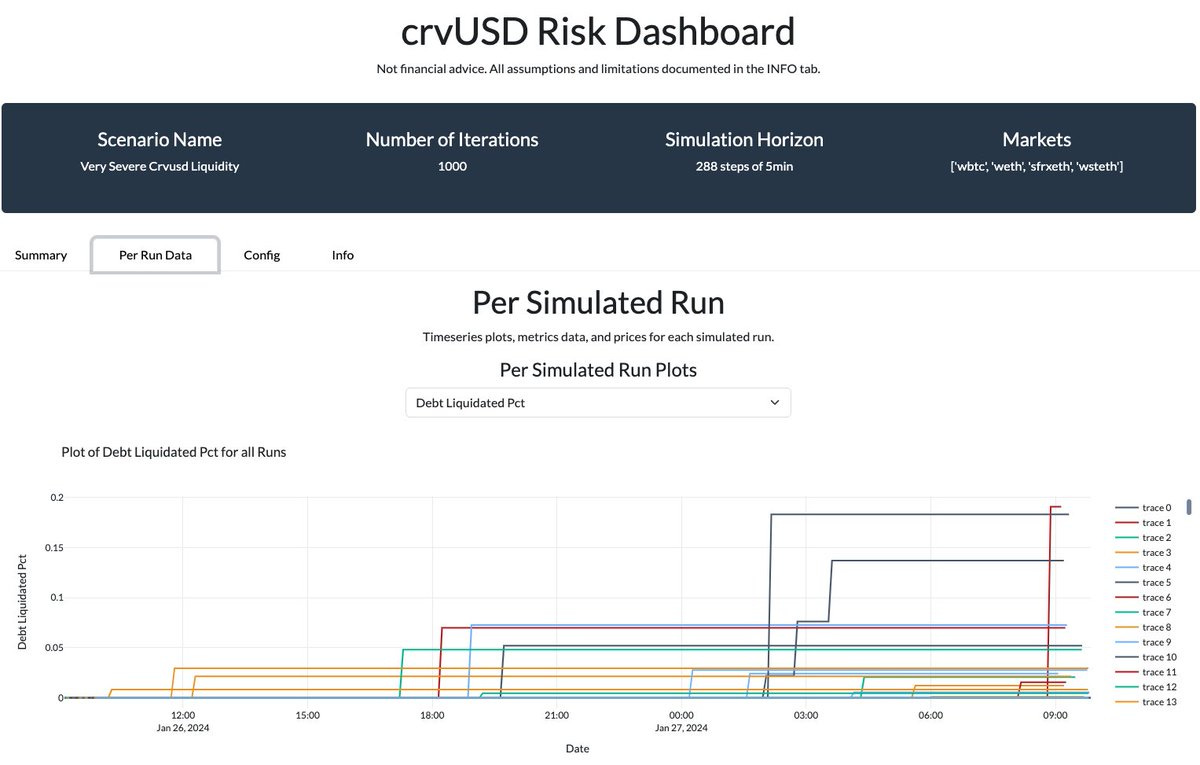Click the Date x-axis label
Screen dimensions: 1200x765
(577, 748)
